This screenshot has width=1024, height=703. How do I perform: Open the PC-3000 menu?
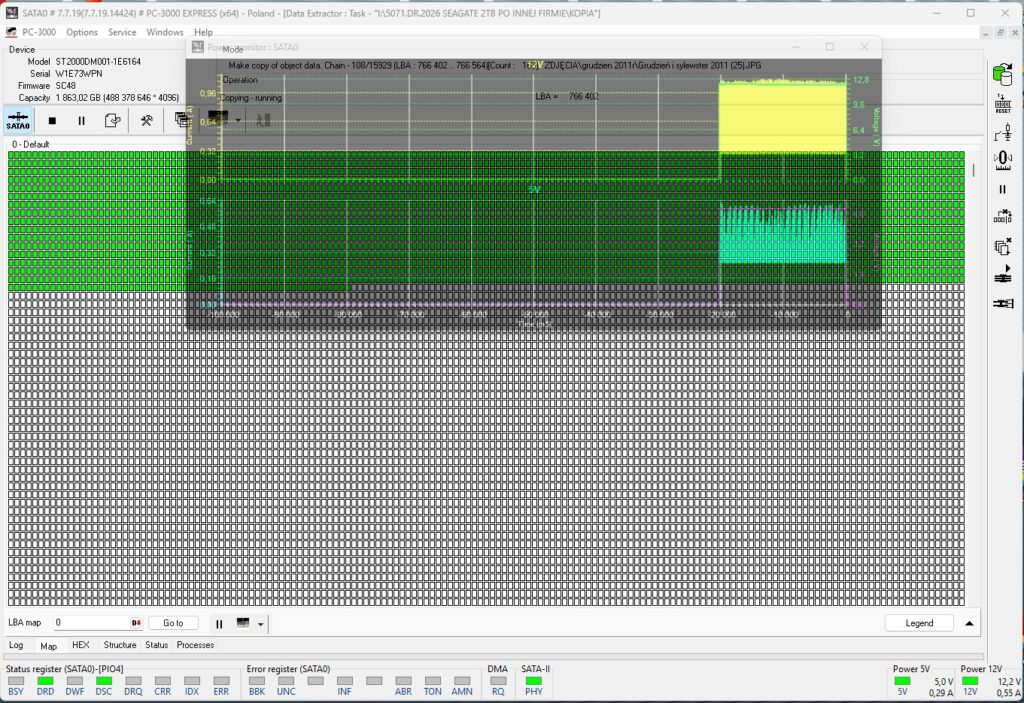pyautogui.click(x=39, y=32)
